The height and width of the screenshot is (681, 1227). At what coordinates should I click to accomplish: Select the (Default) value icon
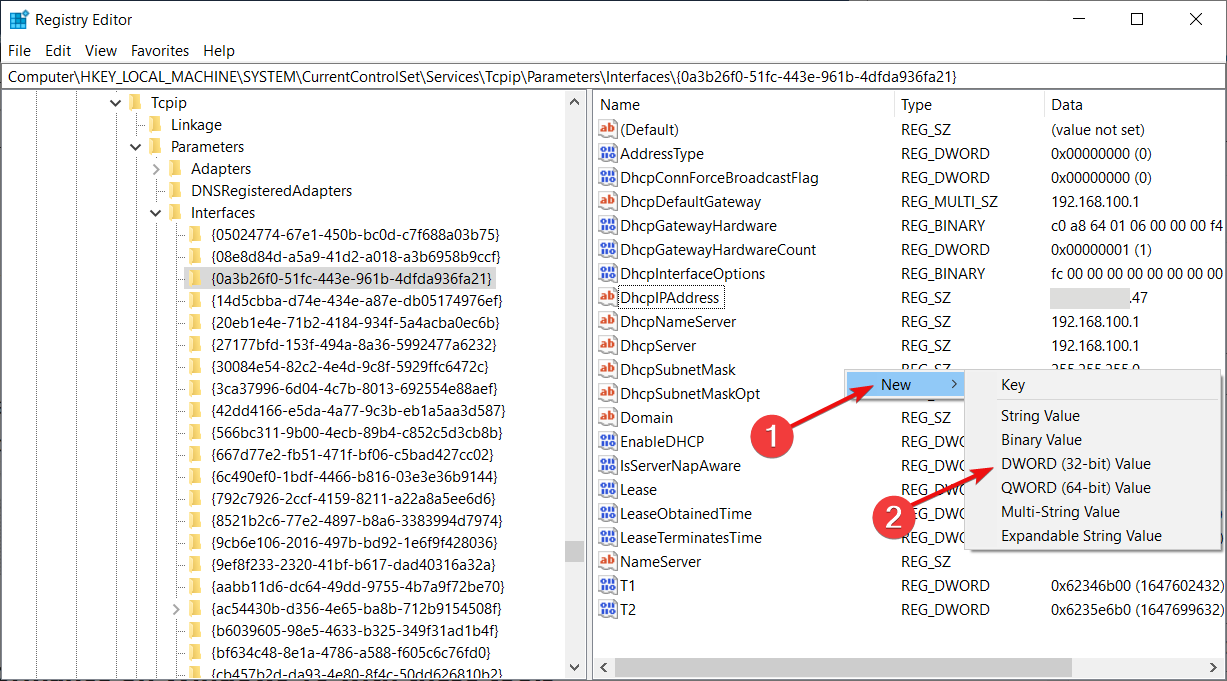[607, 129]
